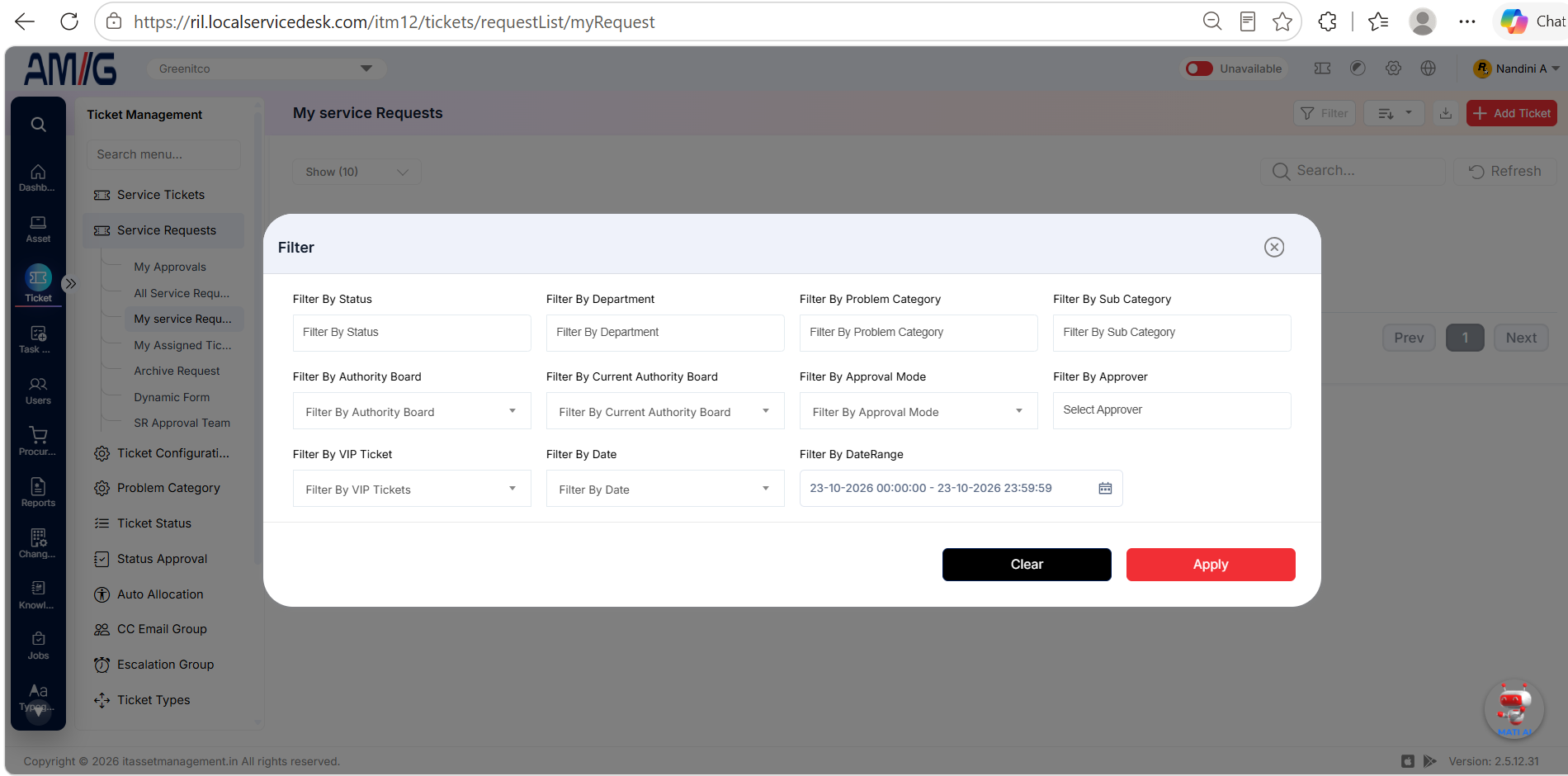1568x776 pixels.
Task: Open Archive Request submenu item
Action: tap(177, 371)
